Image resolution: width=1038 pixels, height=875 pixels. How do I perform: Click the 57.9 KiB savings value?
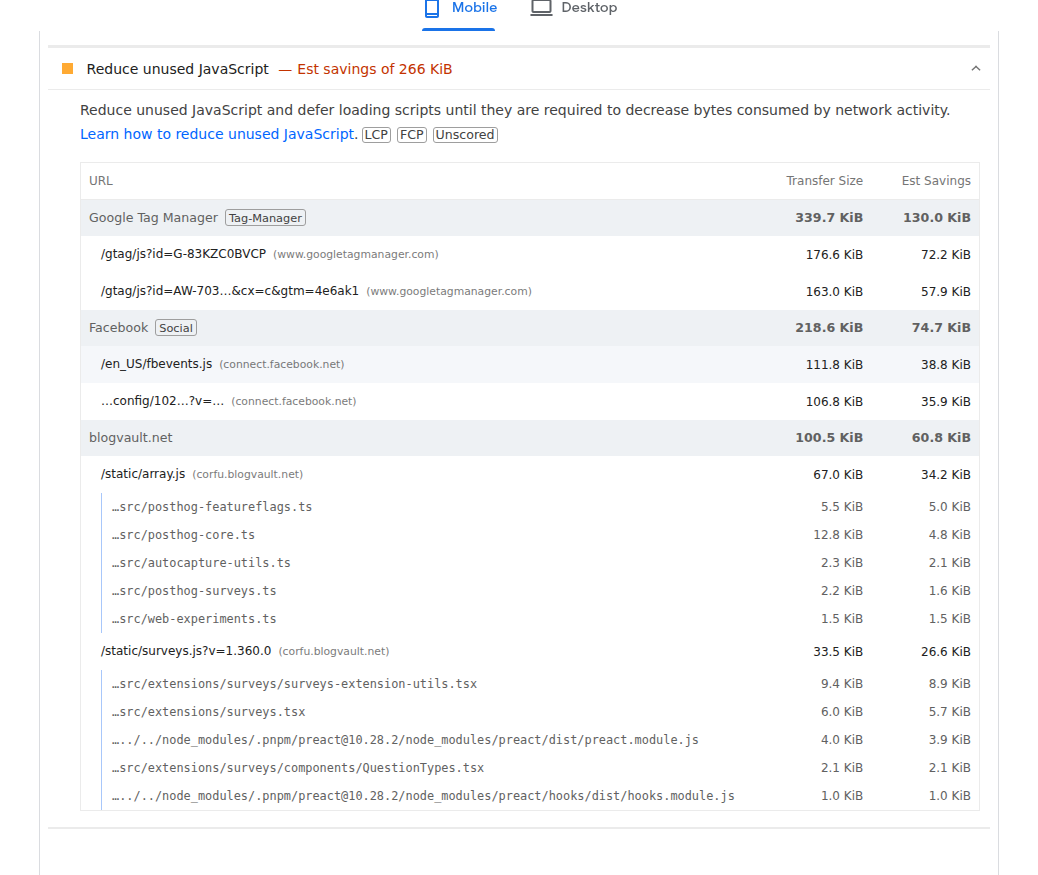point(945,292)
